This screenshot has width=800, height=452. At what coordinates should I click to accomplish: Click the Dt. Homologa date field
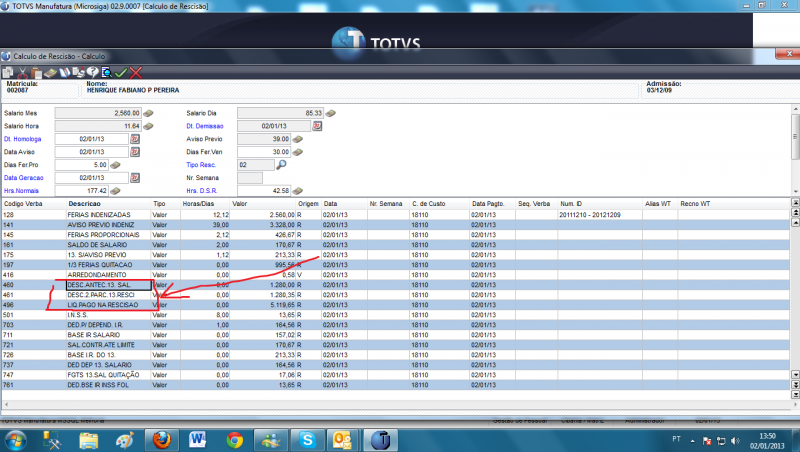[x=92, y=139]
